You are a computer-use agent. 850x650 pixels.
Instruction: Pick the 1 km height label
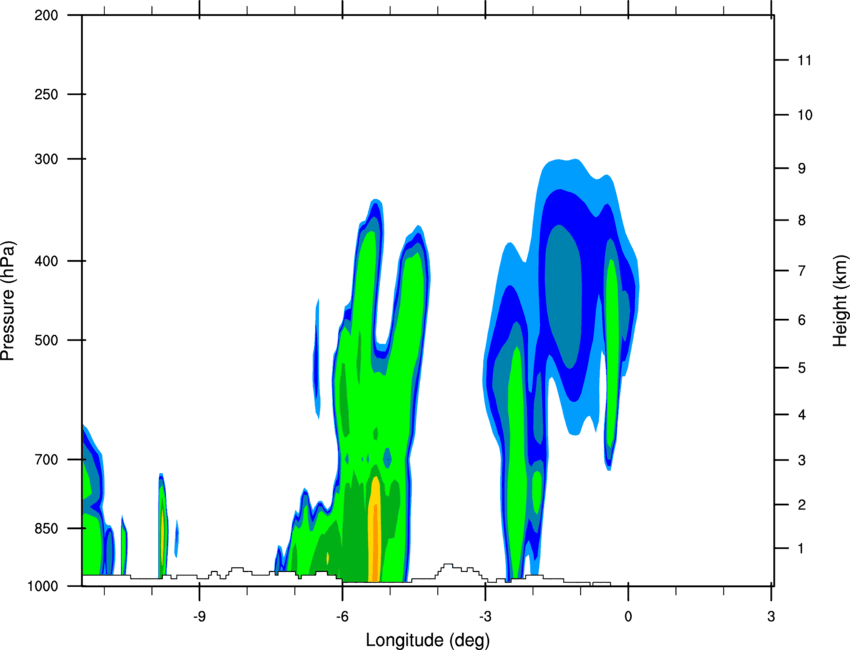[x=801, y=549]
